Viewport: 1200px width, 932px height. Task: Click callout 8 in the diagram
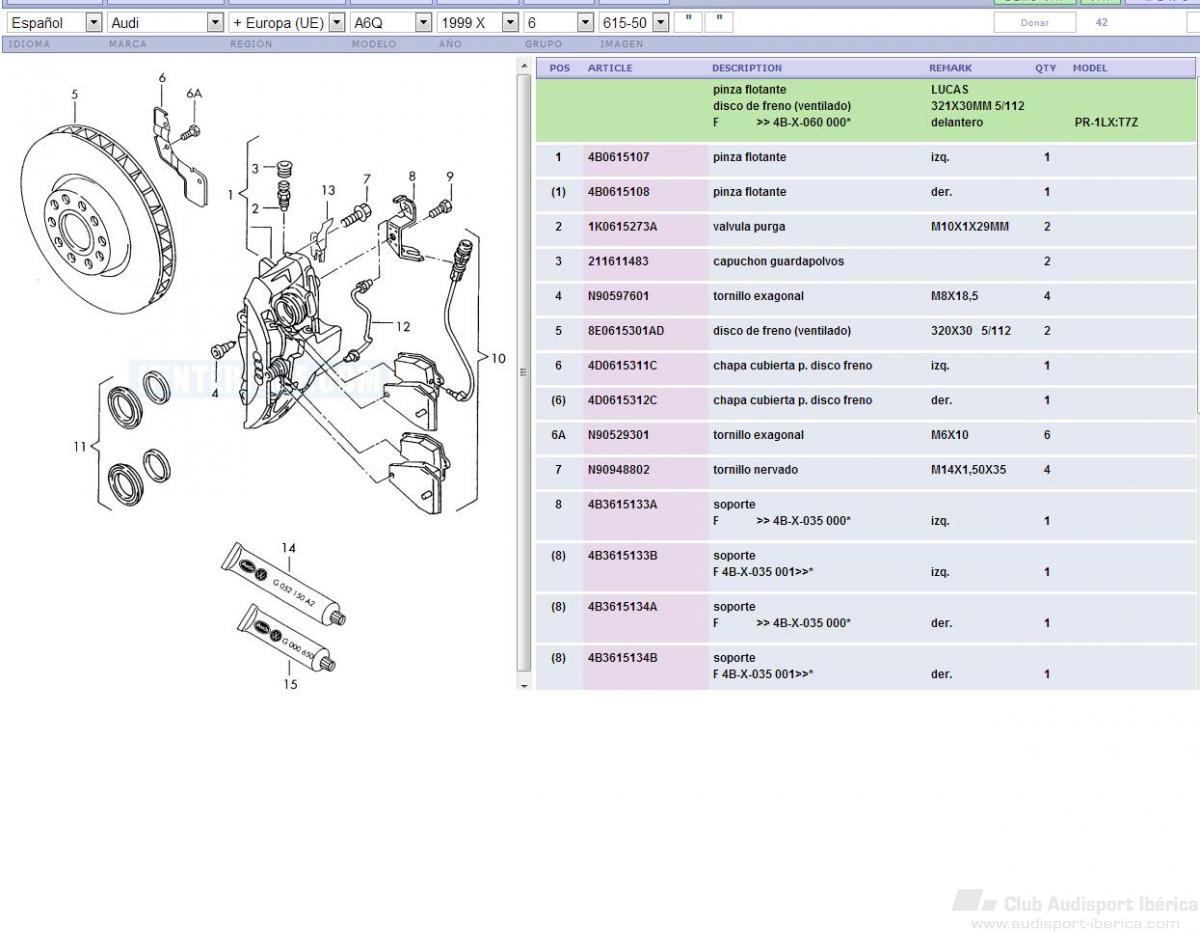click(412, 177)
